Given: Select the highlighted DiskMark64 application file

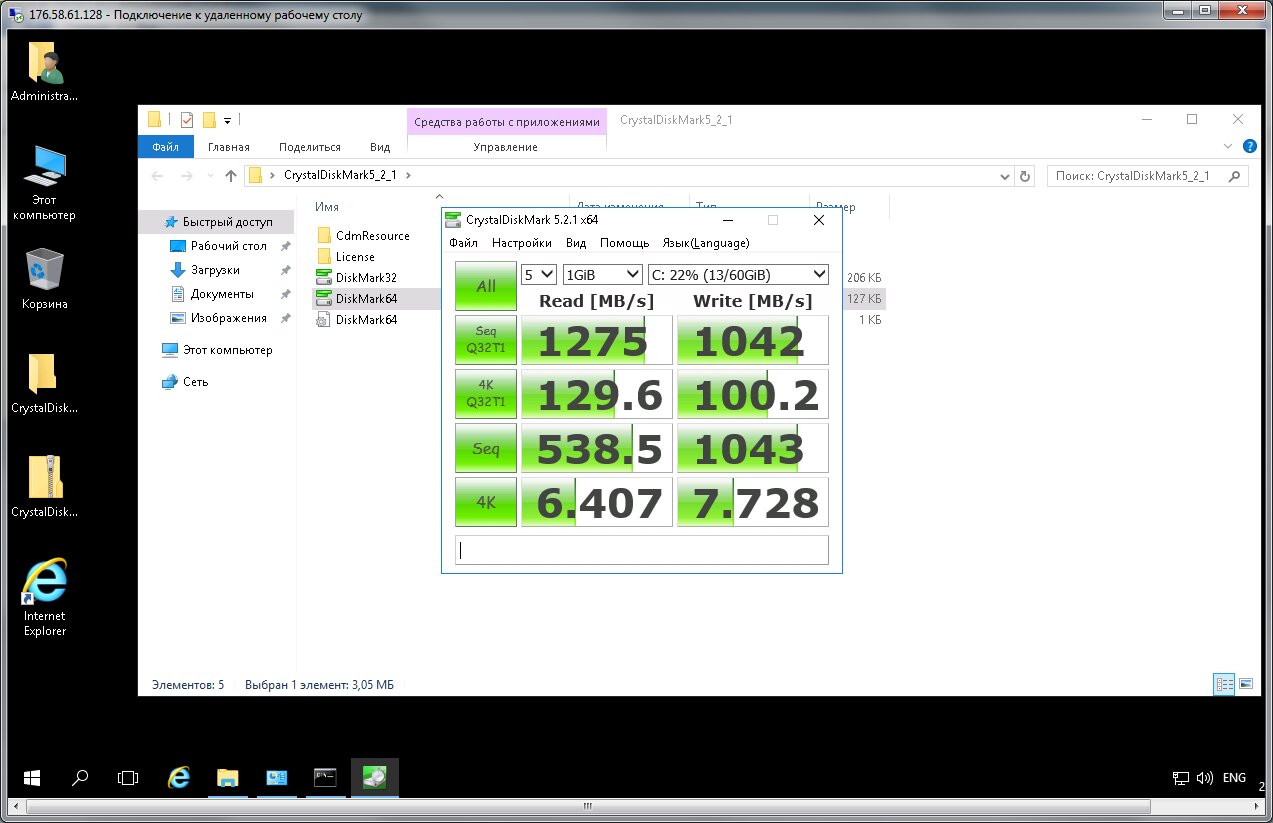Looking at the screenshot, I should tap(366, 299).
